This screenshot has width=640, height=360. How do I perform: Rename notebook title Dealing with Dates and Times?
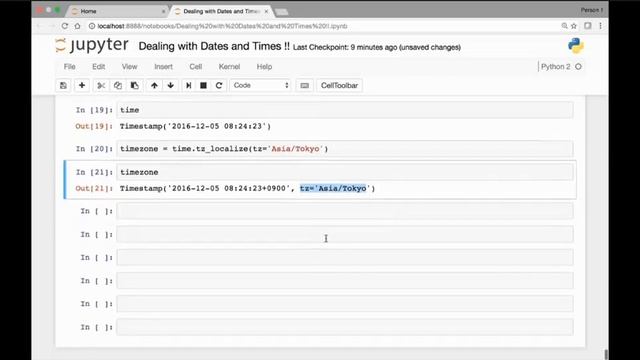214,46
